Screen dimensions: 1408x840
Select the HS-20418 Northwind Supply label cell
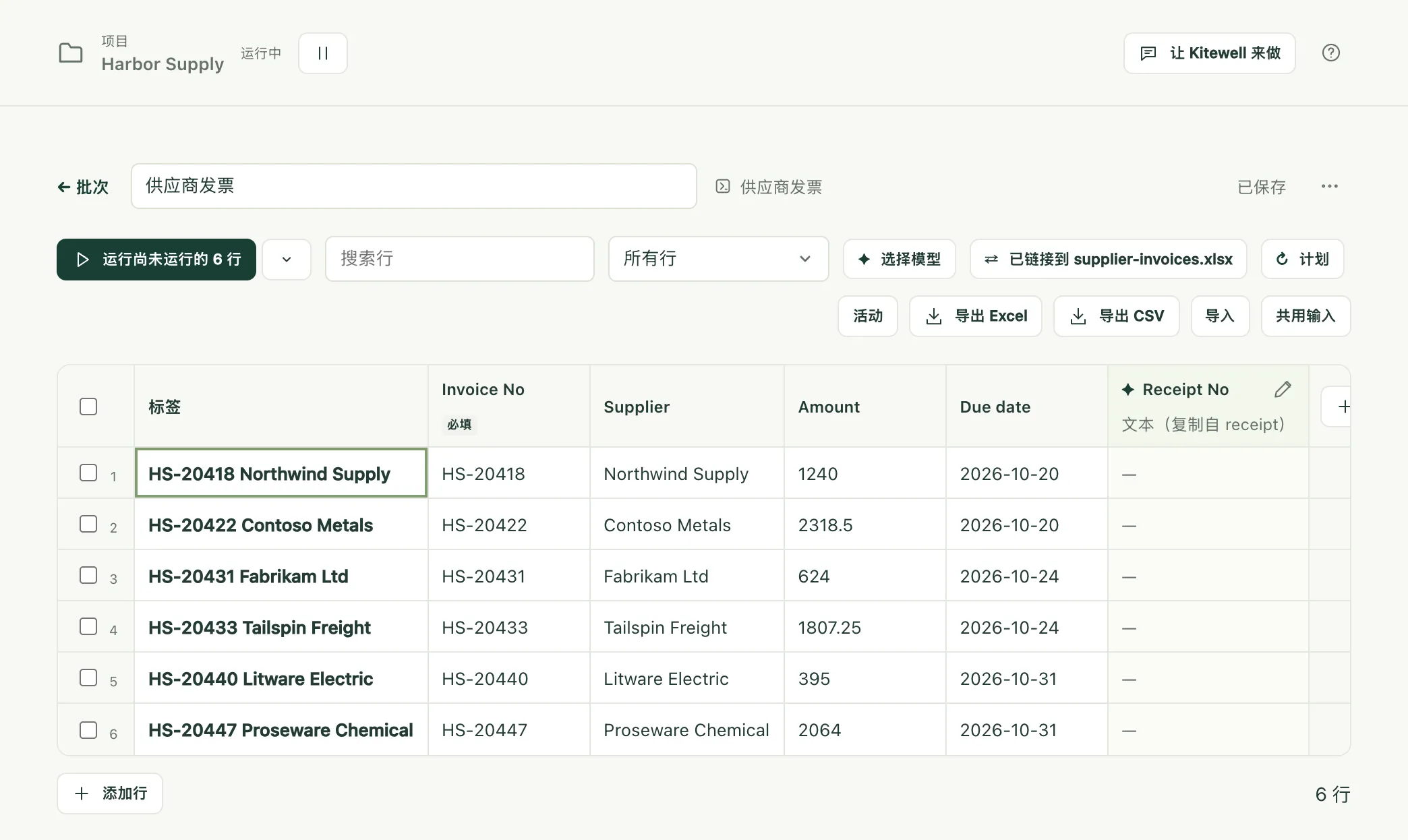281,473
